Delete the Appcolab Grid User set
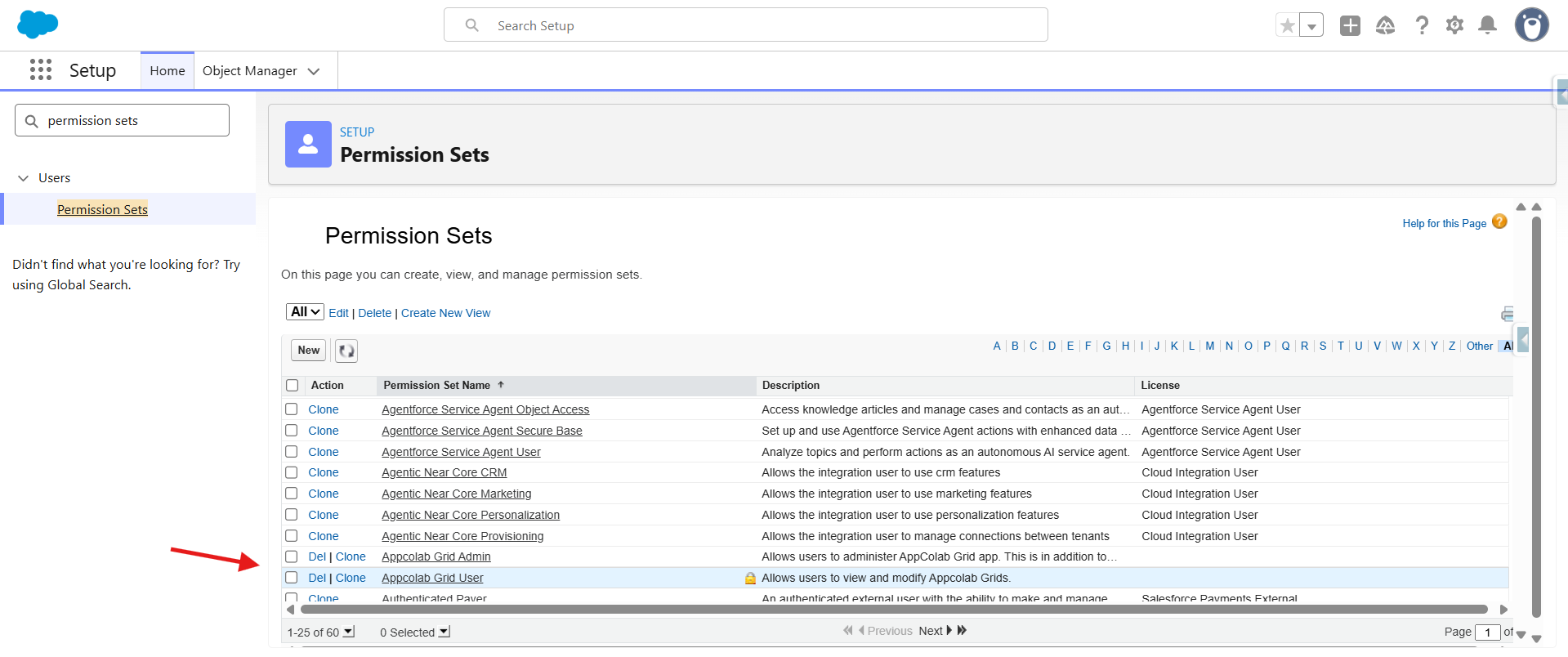Screen dimensions: 1568x657 pos(317,578)
